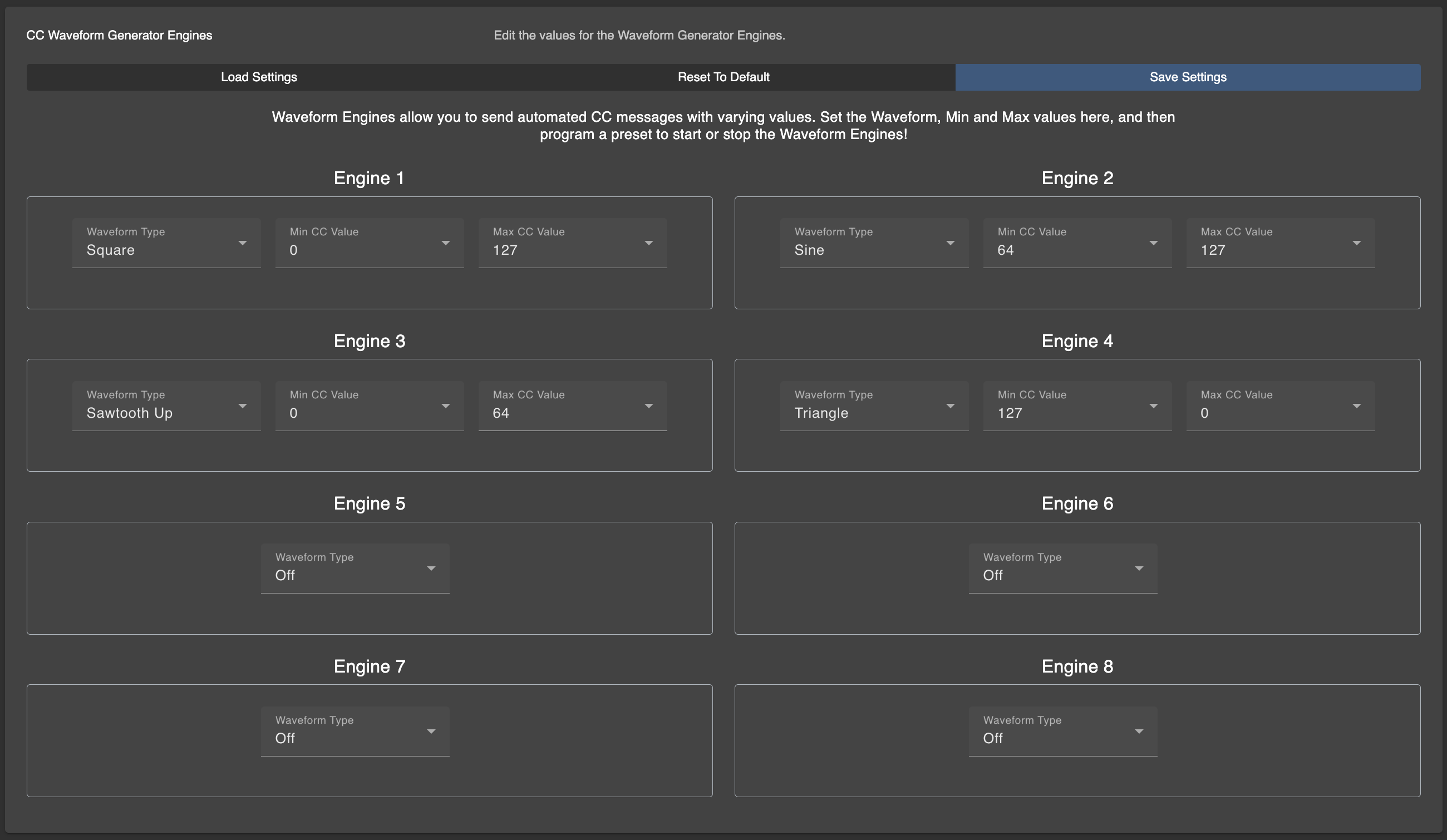This screenshot has width=1447, height=840.
Task: Expand the Engine 7 Off waveform dropdown
Action: click(x=355, y=731)
